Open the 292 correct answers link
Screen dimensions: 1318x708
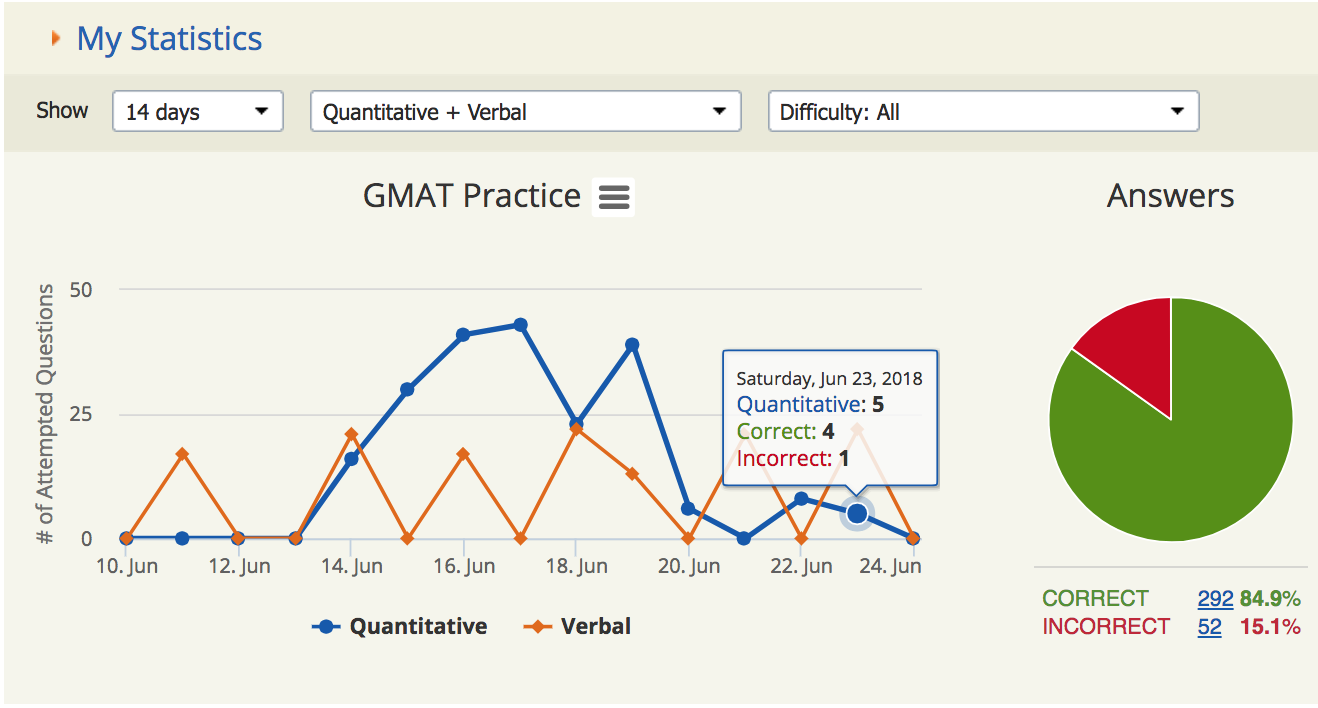(x=1214, y=598)
